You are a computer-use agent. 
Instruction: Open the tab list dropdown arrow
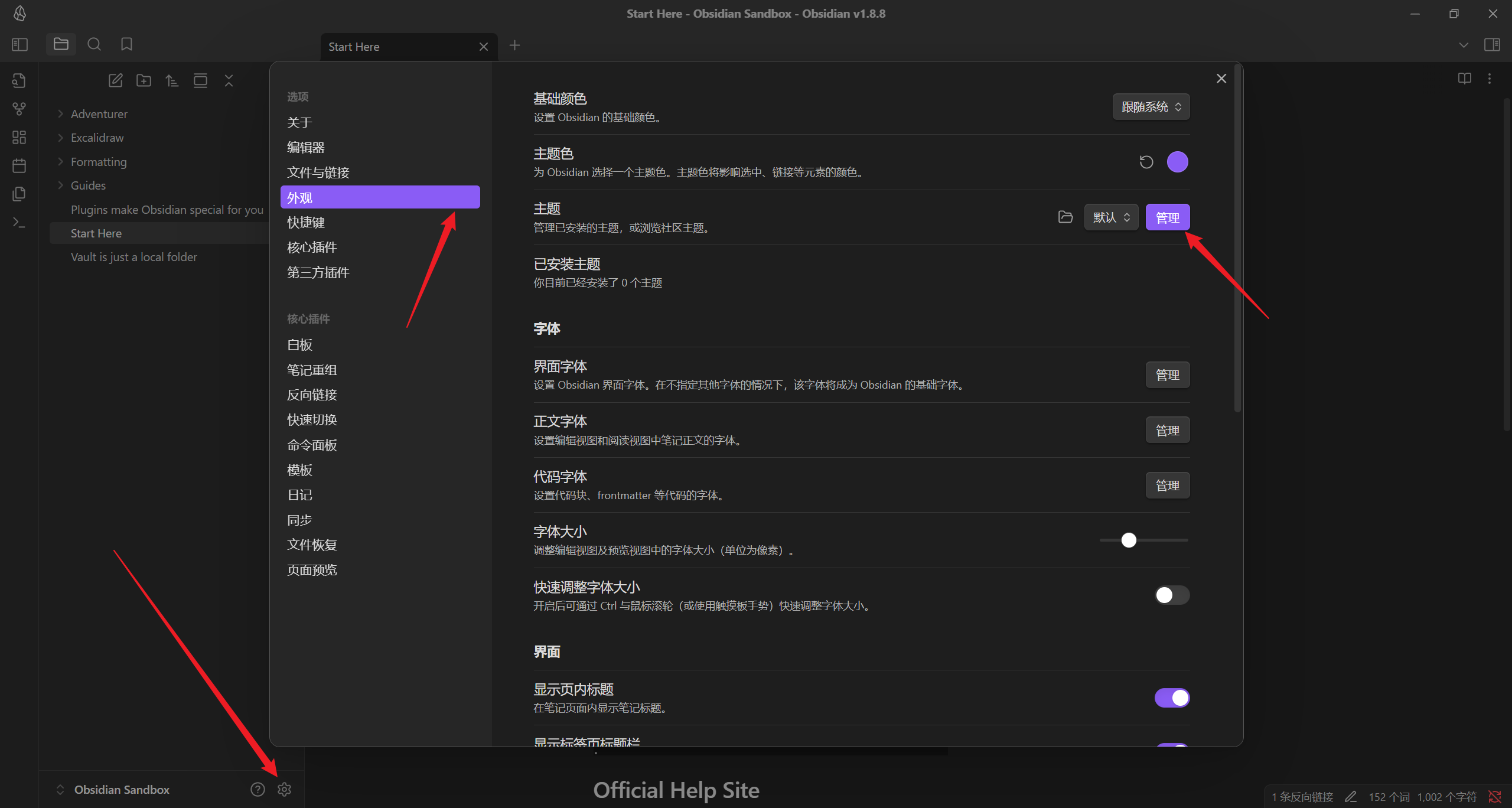pyautogui.click(x=1463, y=45)
